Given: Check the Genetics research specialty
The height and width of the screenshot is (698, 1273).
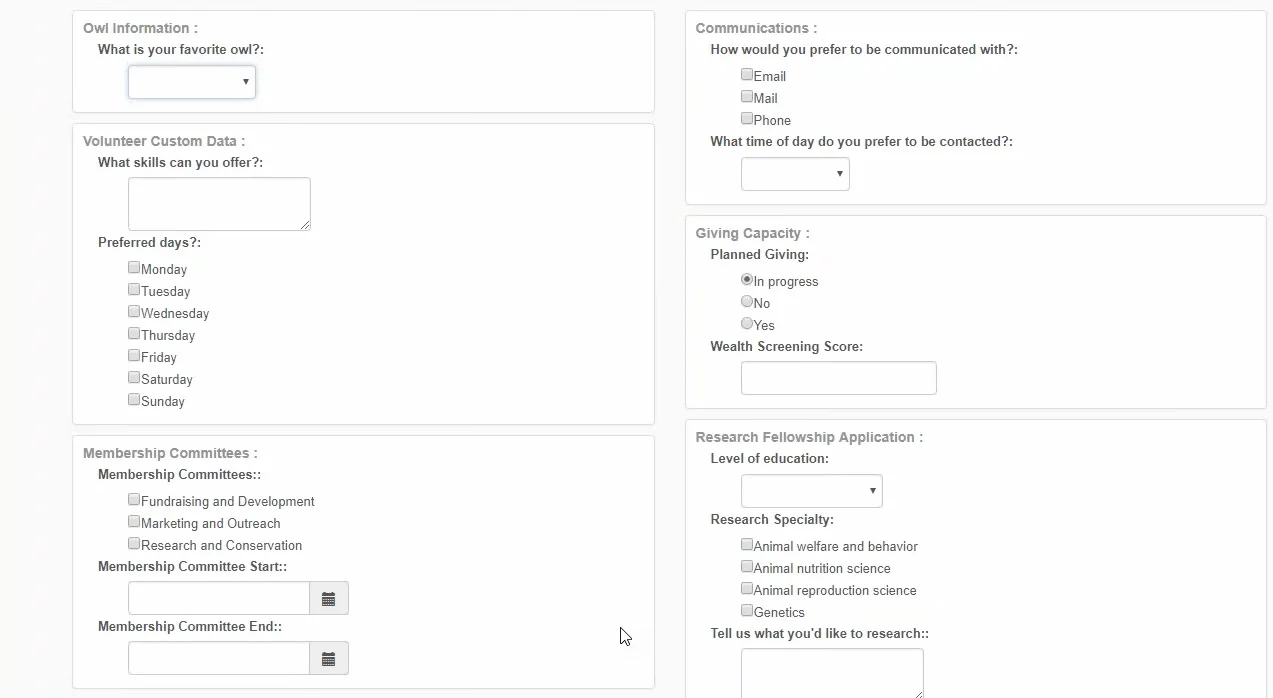Looking at the screenshot, I should point(747,610).
